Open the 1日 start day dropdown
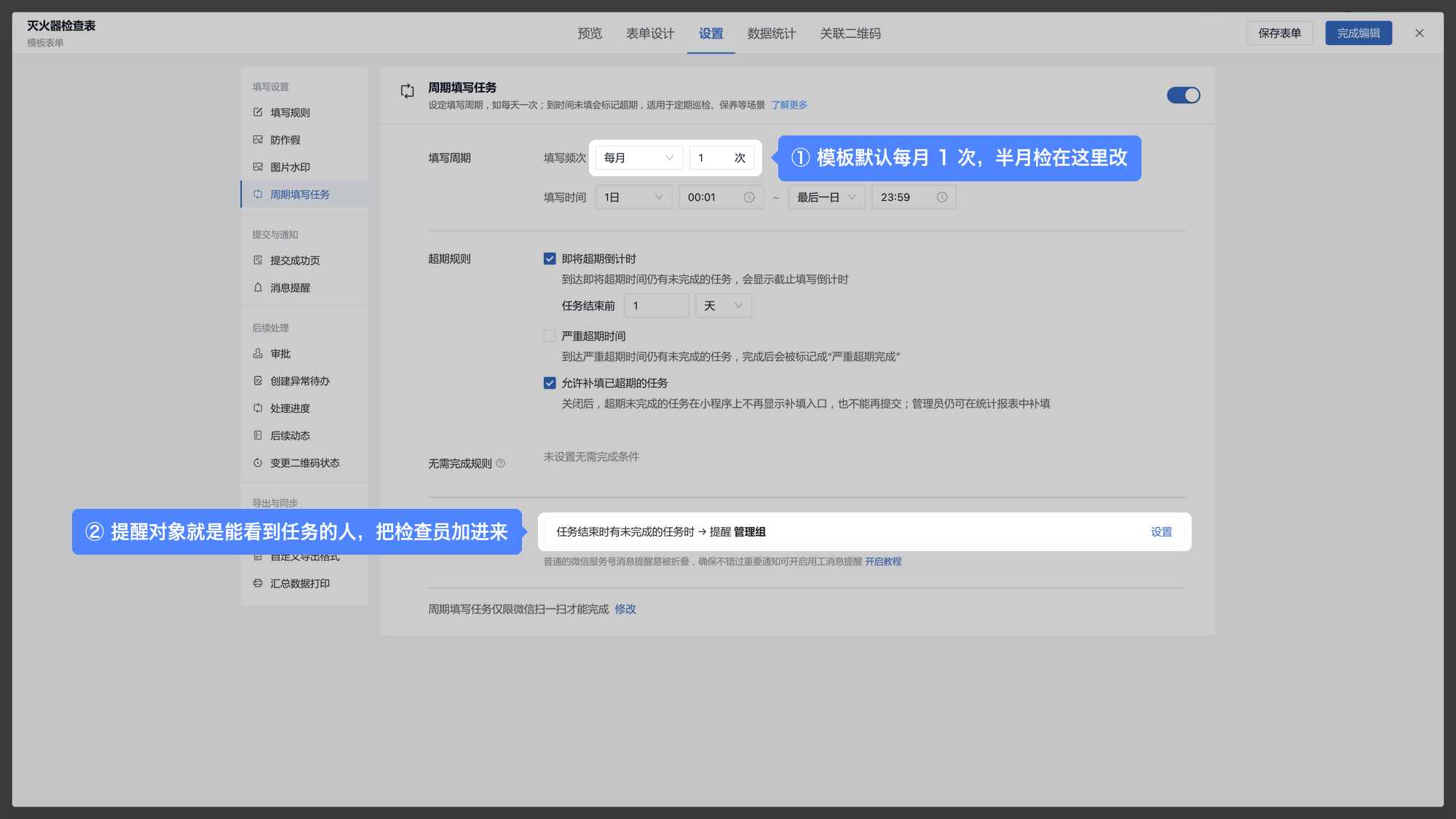The height and width of the screenshot is (819, 1456). pos(633,197)
